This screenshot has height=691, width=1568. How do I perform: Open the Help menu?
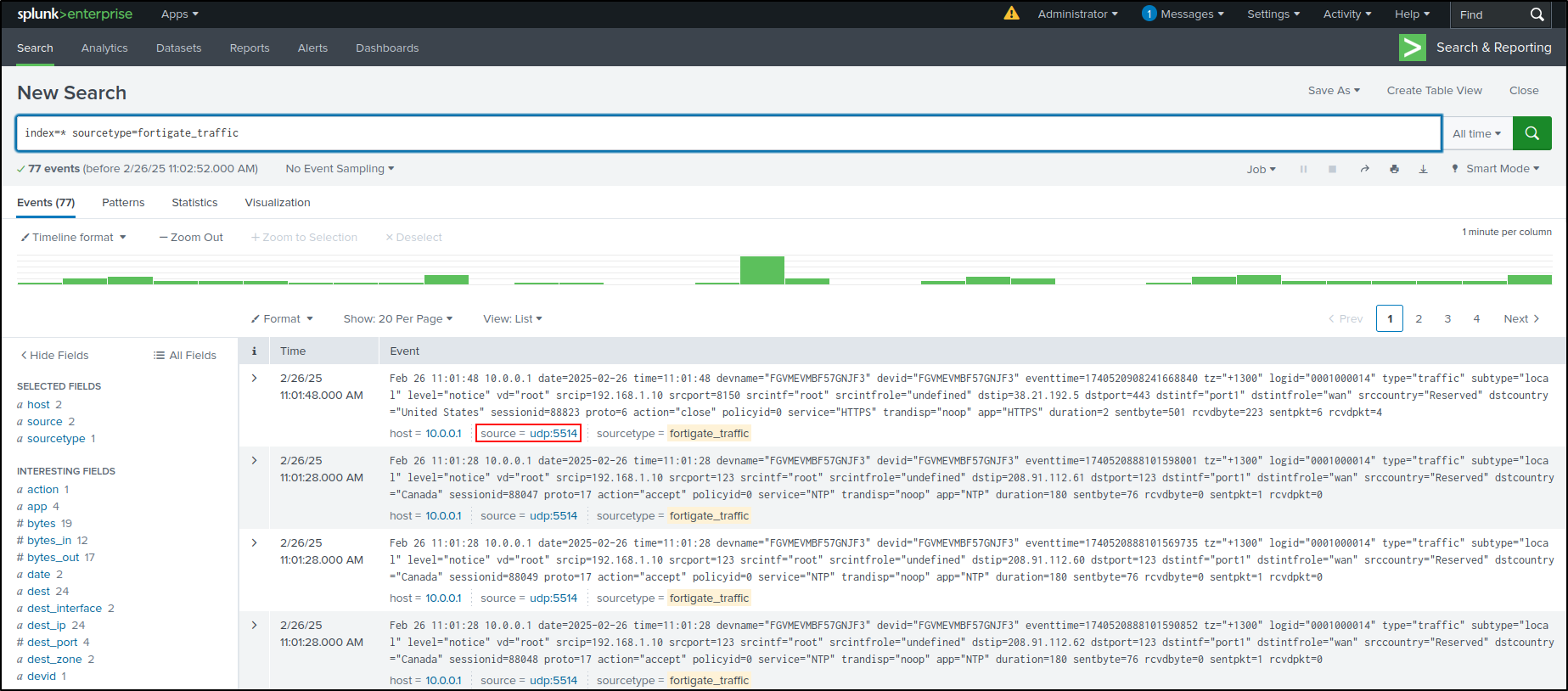point(1413,14)
